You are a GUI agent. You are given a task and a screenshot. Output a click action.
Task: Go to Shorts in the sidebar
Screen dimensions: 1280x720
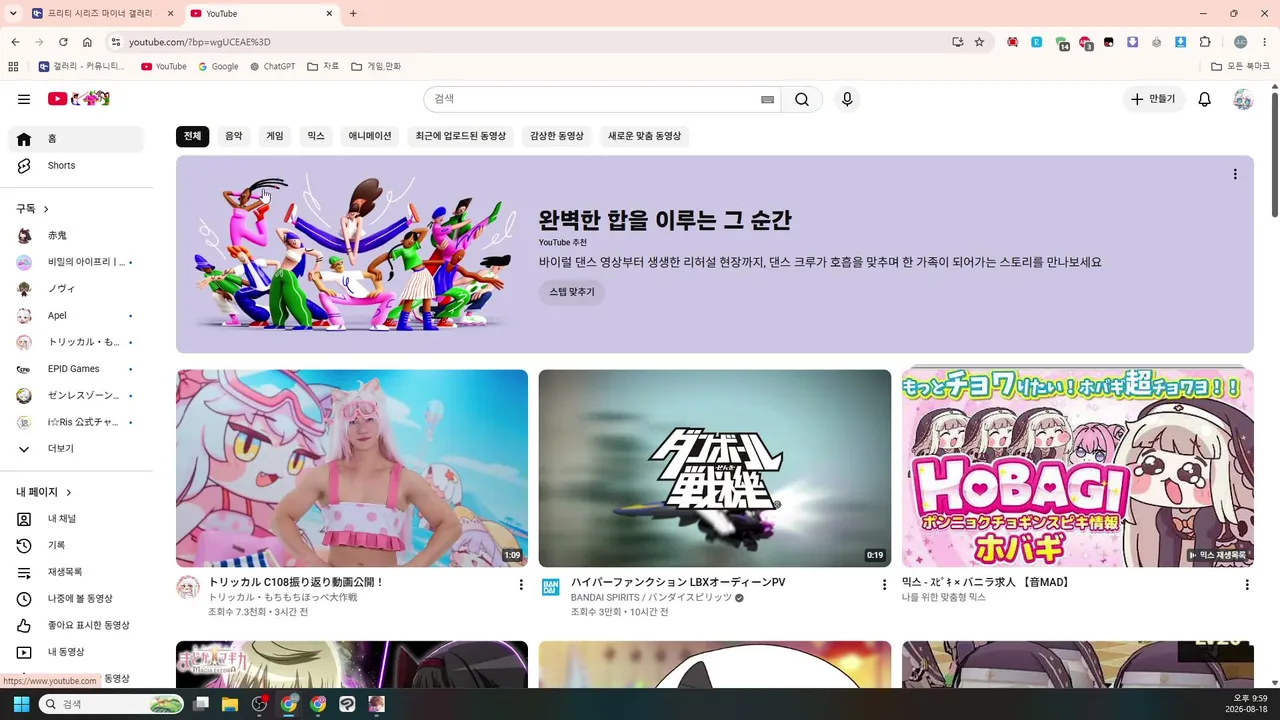[76, 166]
